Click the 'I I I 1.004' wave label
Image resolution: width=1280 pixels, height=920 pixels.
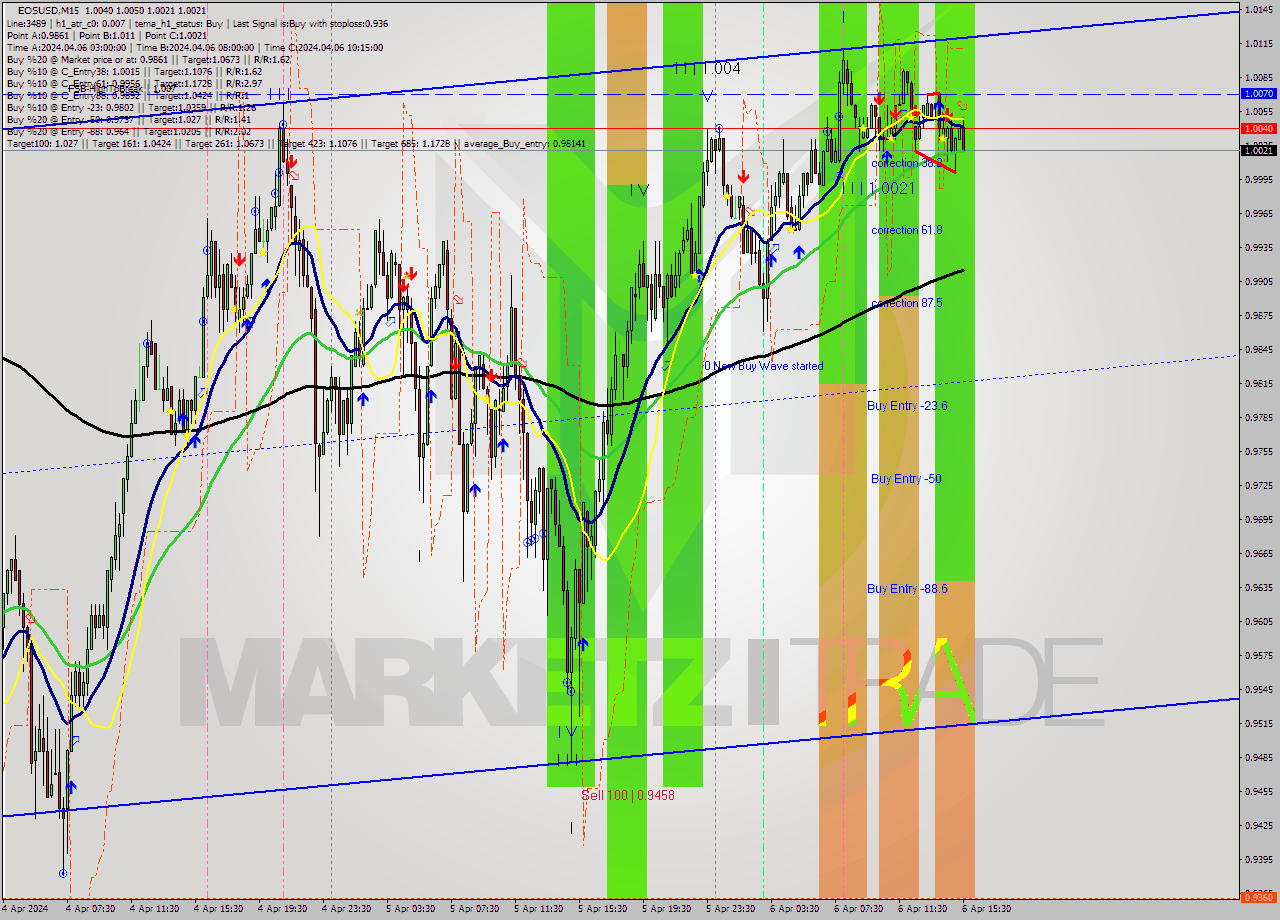click(x=706, y=69)
